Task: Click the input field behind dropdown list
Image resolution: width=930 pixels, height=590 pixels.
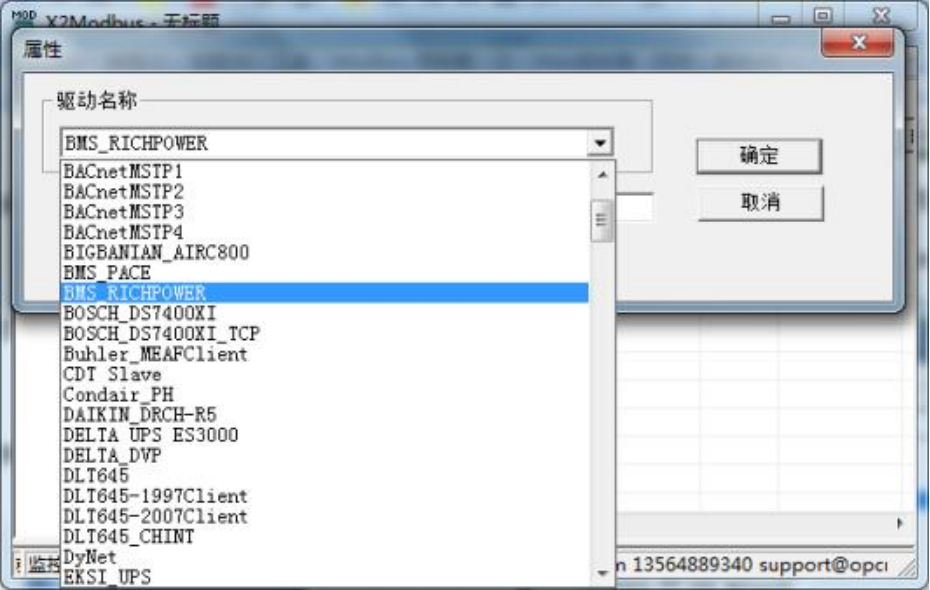Action: pos(634,208)
